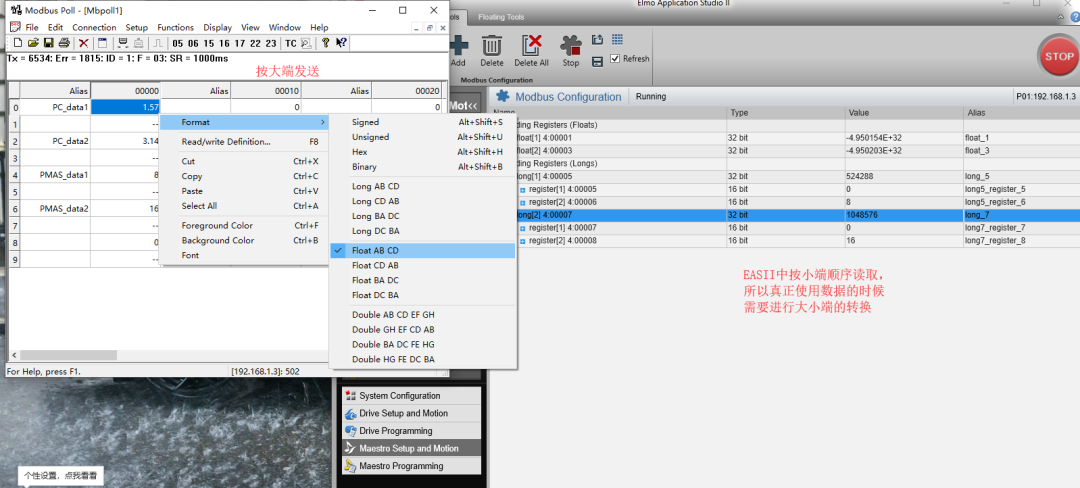Click function 16 toolbar button
The width and height of the screenshot is (1080, 488).
point(224,43)
